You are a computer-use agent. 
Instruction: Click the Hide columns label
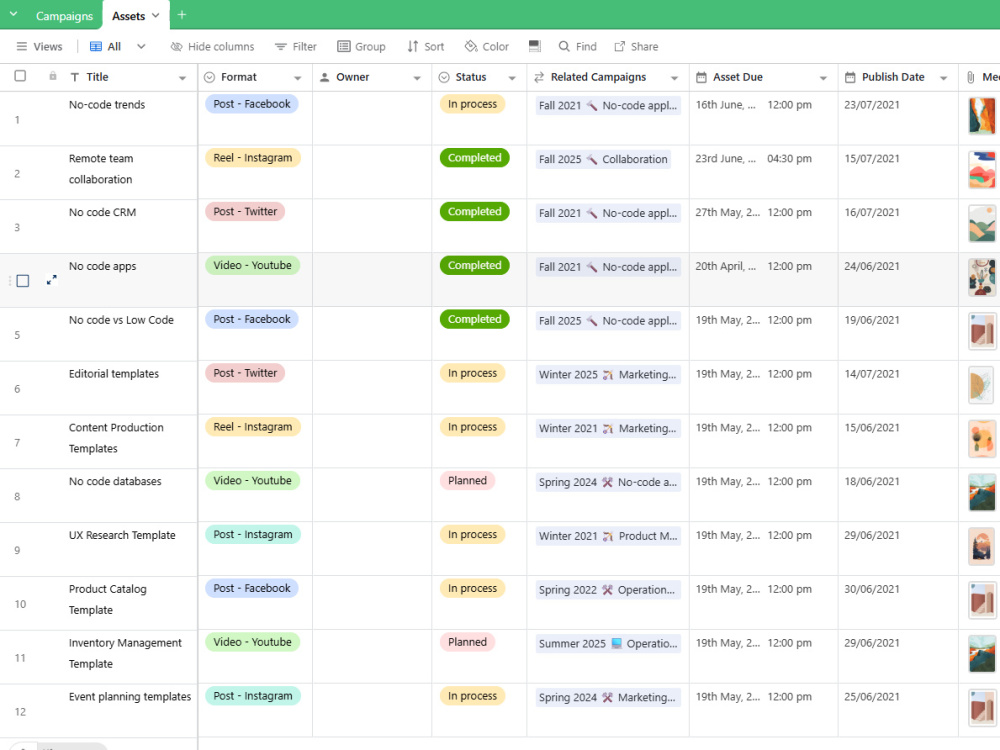click(x=221, y=47)
